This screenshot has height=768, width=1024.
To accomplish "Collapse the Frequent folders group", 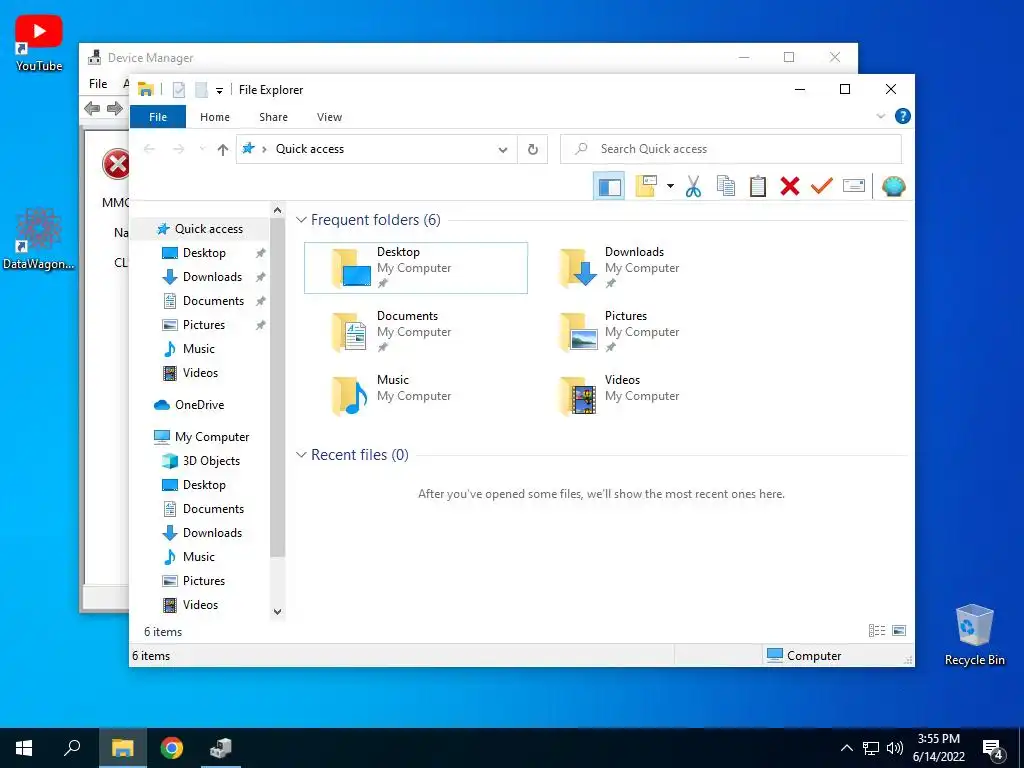I will pyautogui.click(x=301, y=219).
